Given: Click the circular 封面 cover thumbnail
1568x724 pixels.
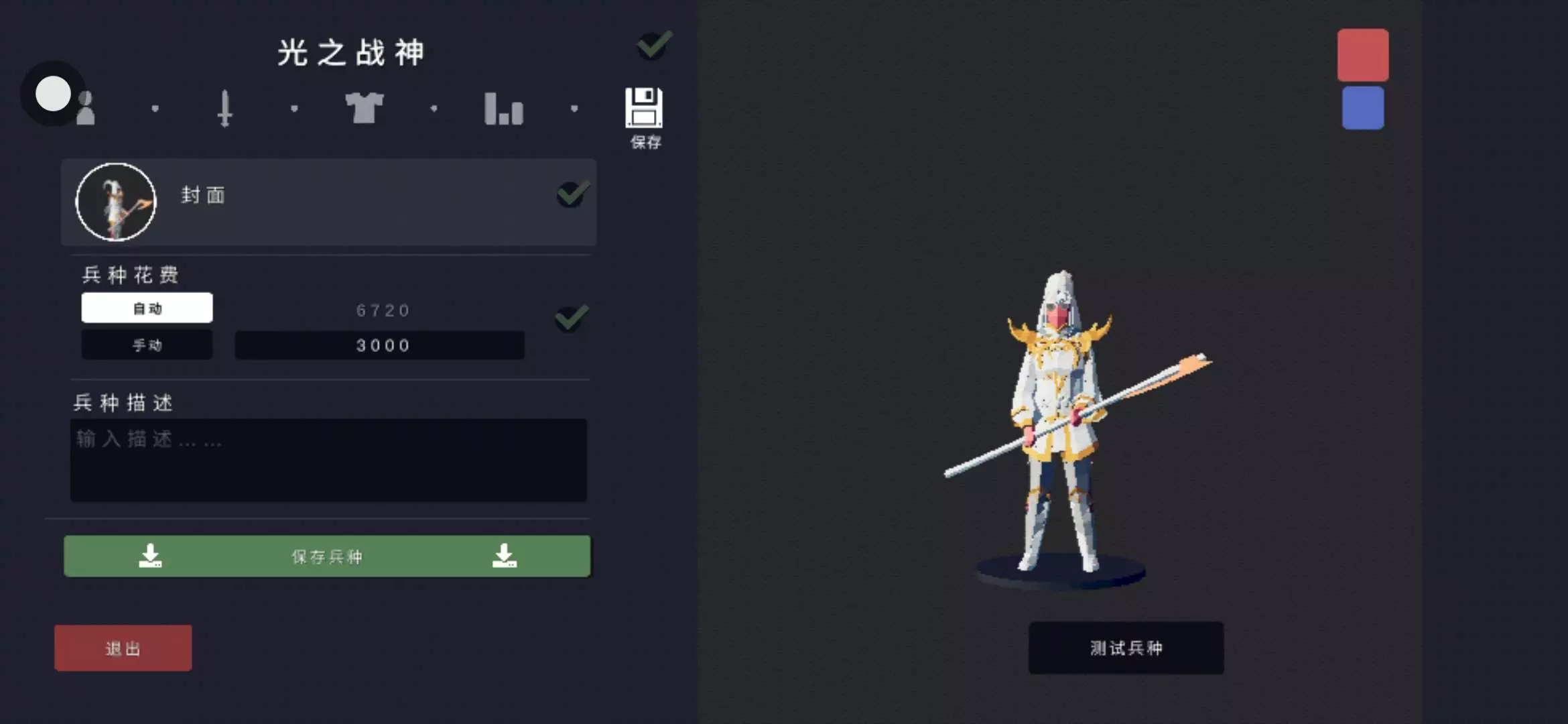Looking at the screenshot, I should pos(116,202).
